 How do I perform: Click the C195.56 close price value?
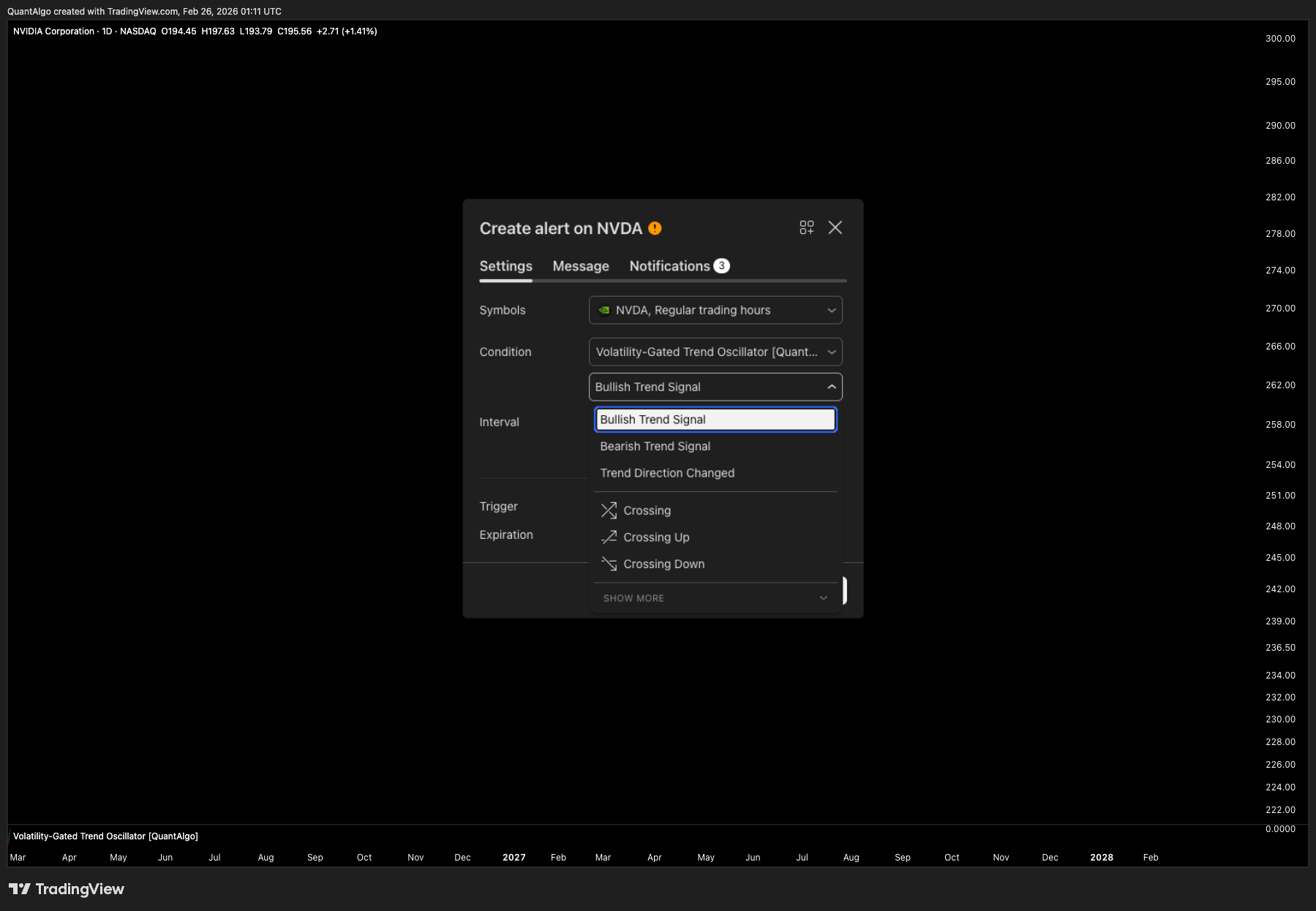tap(294, 31)
